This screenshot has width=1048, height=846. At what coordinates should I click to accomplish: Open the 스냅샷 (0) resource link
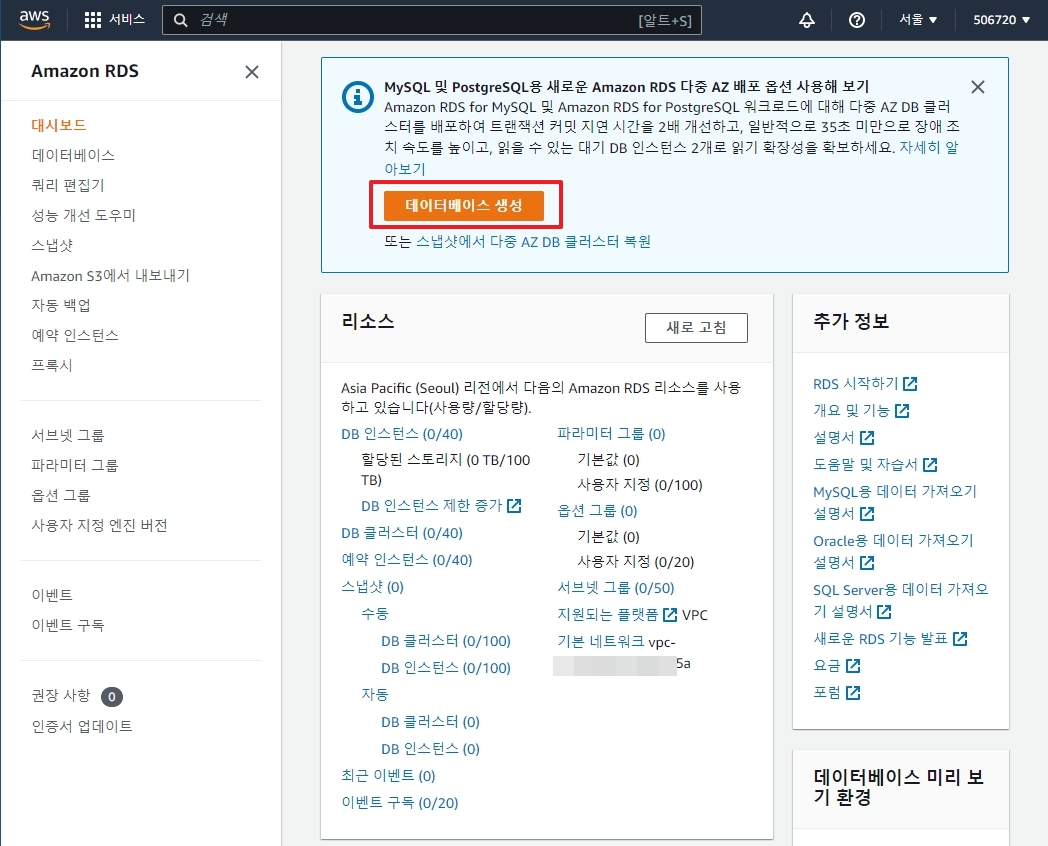(x=372, y=587)
